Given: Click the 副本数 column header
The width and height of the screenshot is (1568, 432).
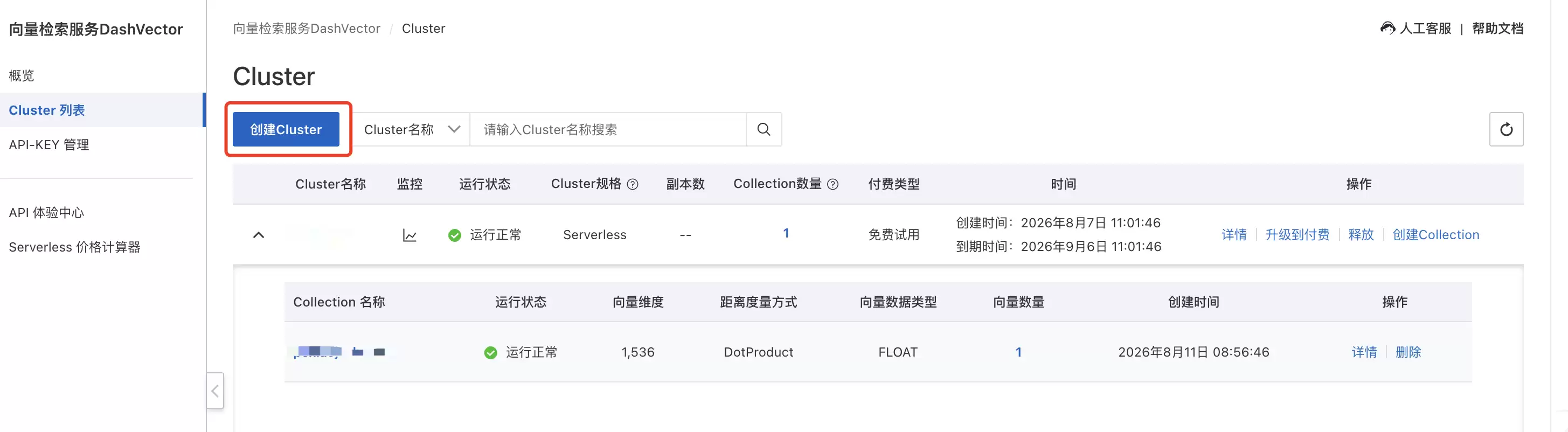Looking at the screenshot, I should coord(685,184).
